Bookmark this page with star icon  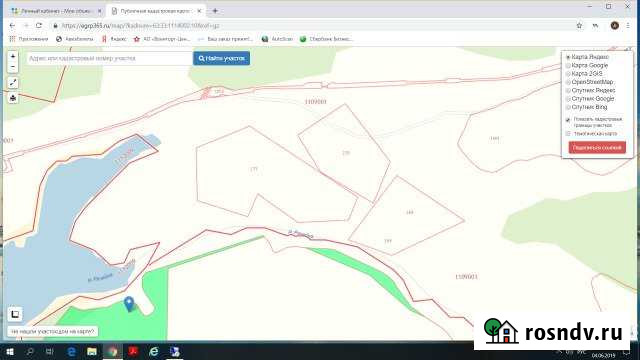pos(579,25)
